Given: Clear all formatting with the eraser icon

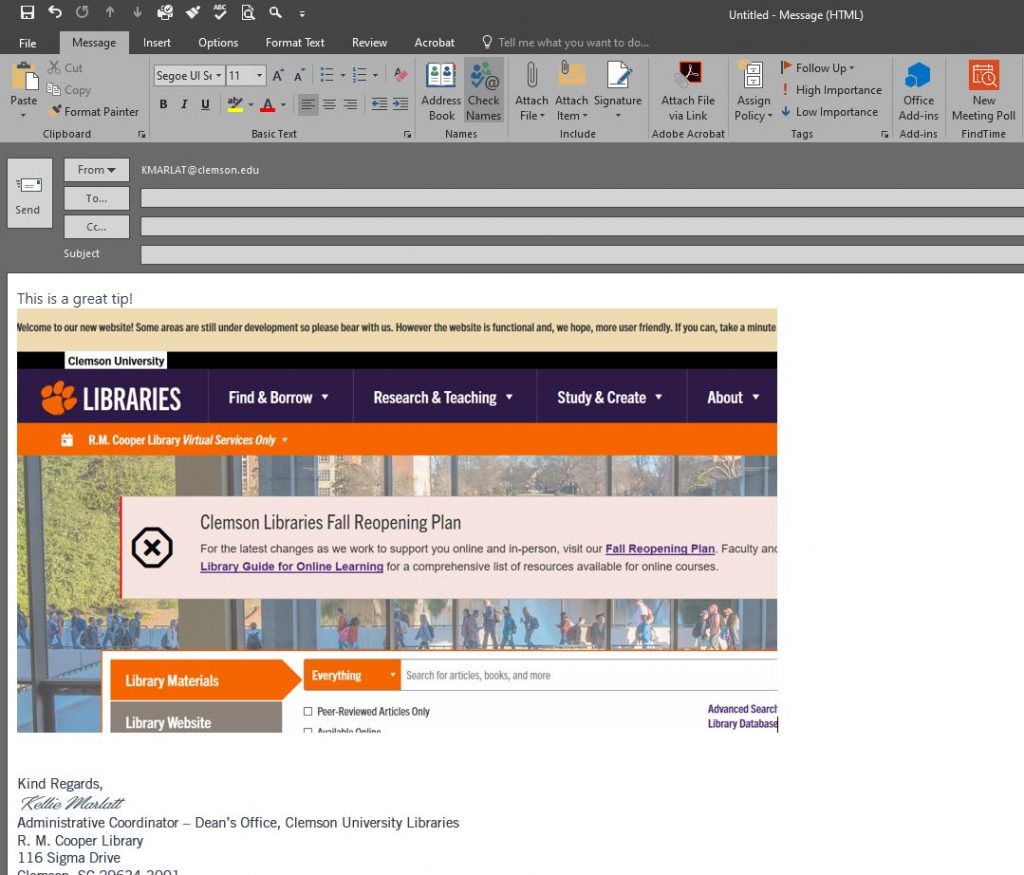Looking at the screenshot, I should click(x=400, y=76).
